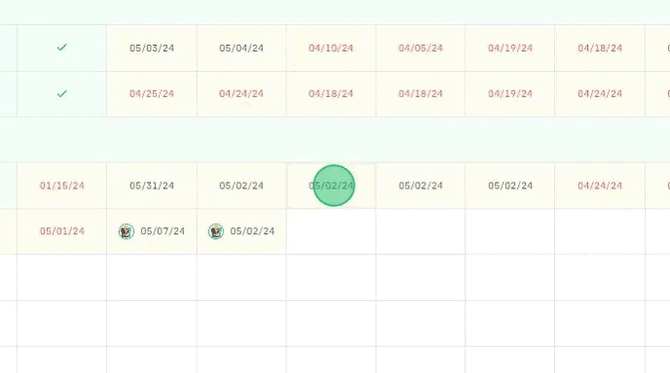Select the 05/07/24 date text
The height and width of the screenshot is (373, 670).
click(162, 231)
